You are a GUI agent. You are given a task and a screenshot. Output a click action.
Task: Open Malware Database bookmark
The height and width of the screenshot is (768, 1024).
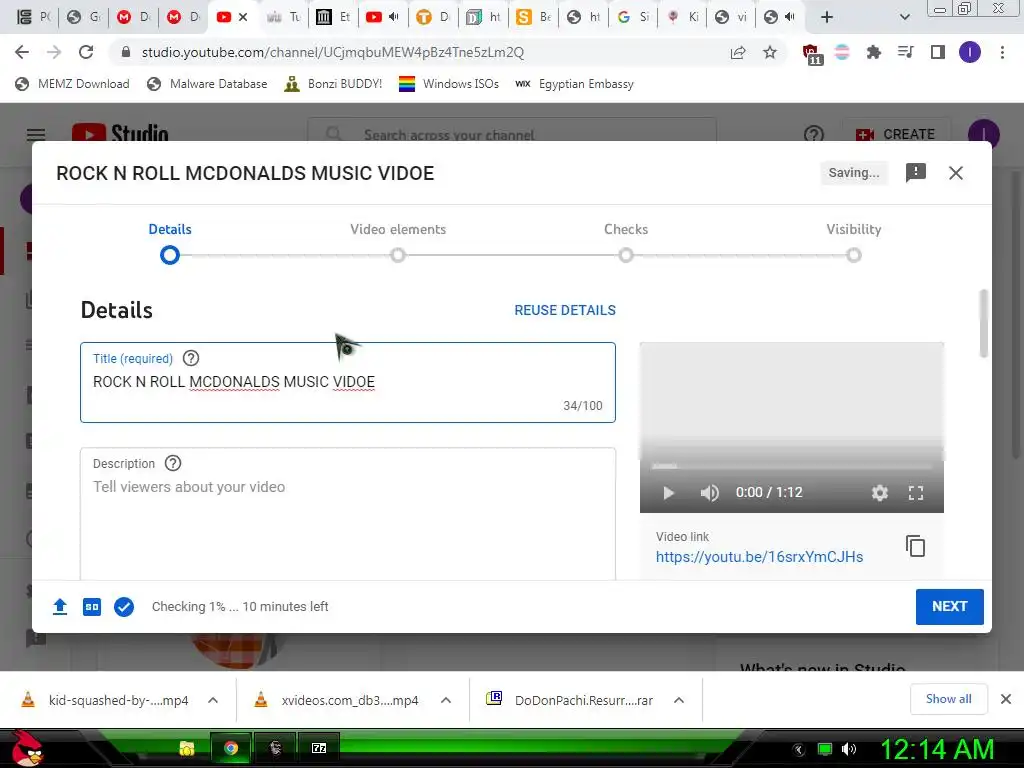(208, 84)
